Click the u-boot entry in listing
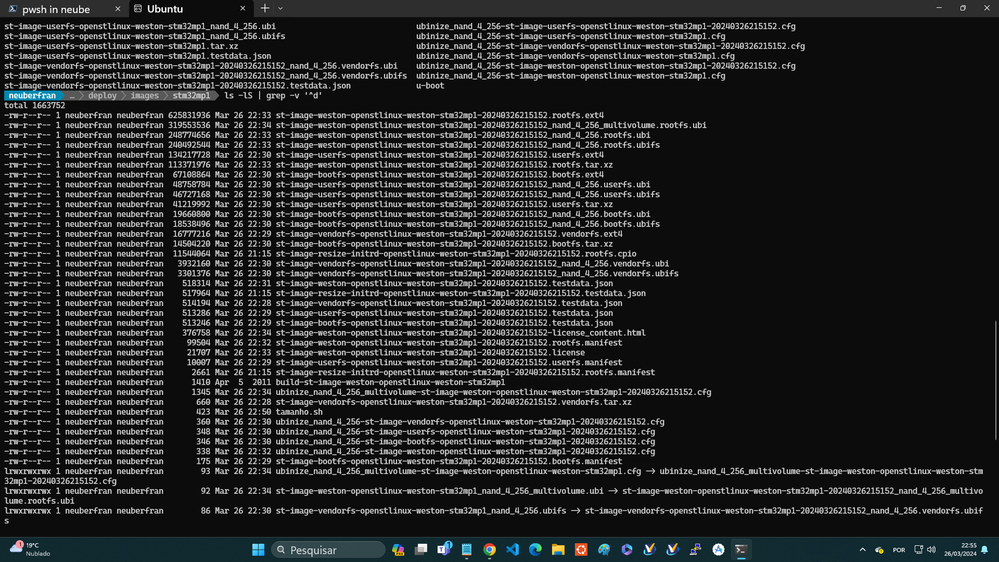Screen dimensions: 999x562 (x=430, y=86)
